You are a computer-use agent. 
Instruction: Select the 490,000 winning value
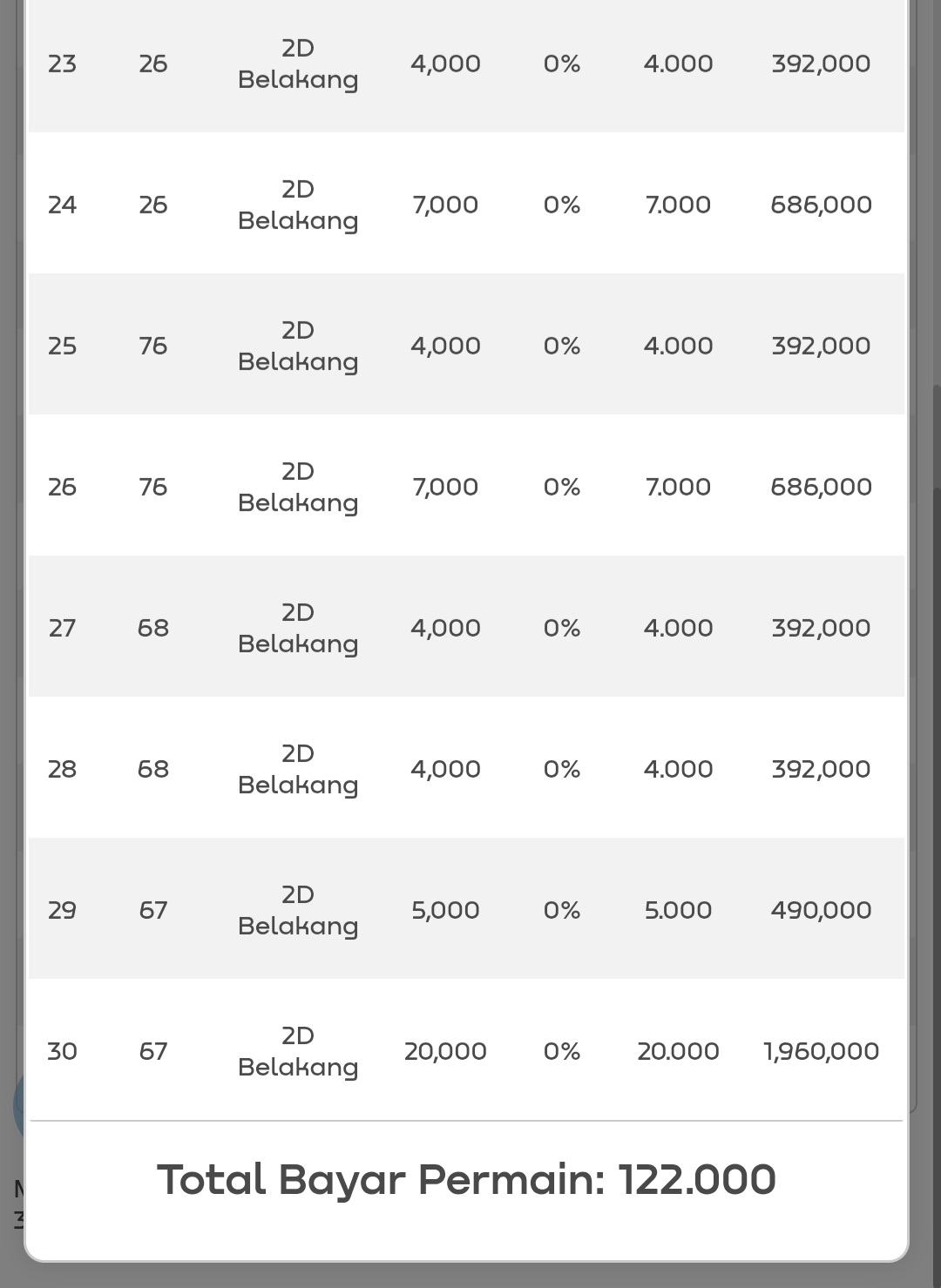821,910
